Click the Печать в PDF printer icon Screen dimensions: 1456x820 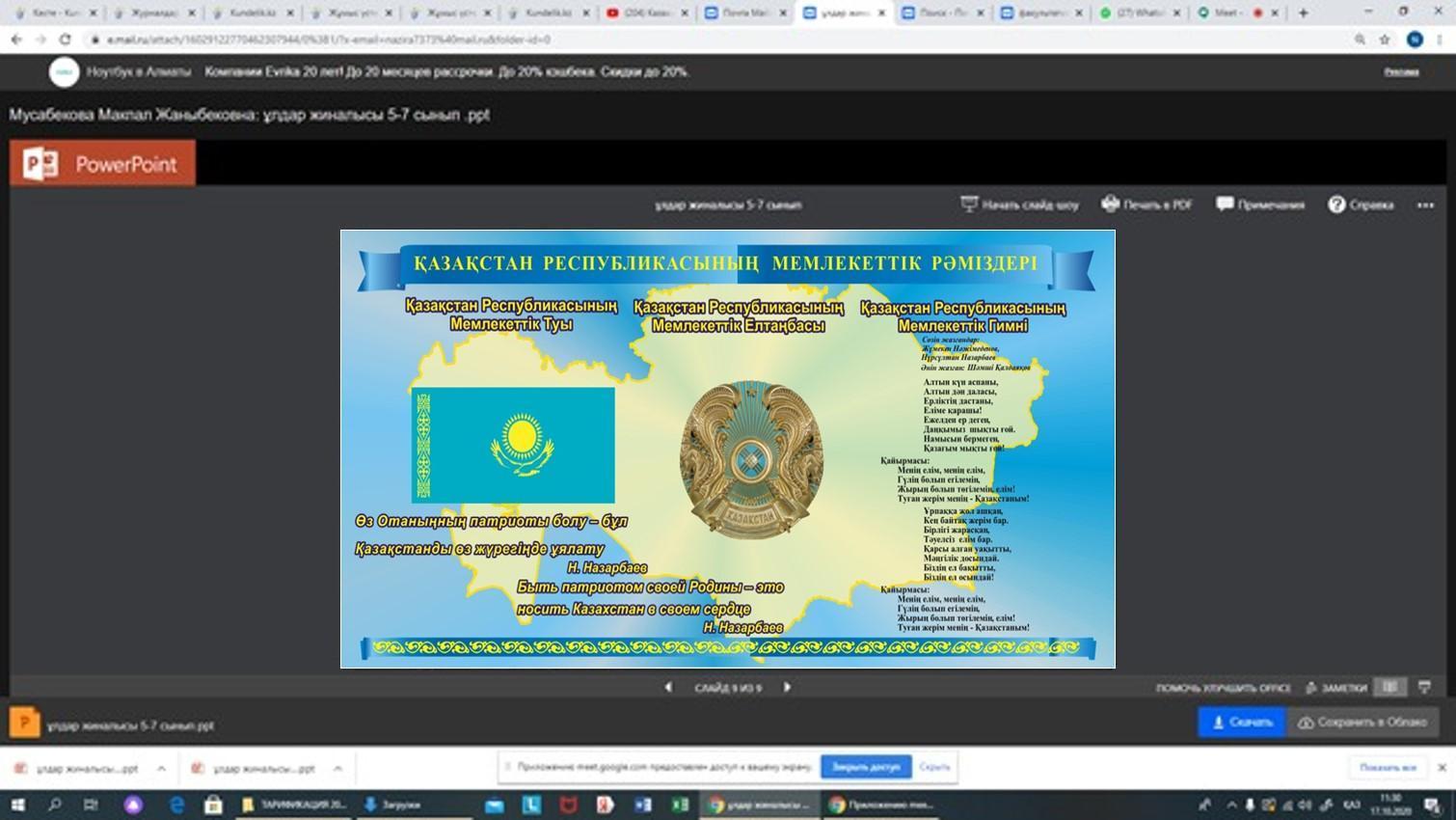pos(1111,204)
